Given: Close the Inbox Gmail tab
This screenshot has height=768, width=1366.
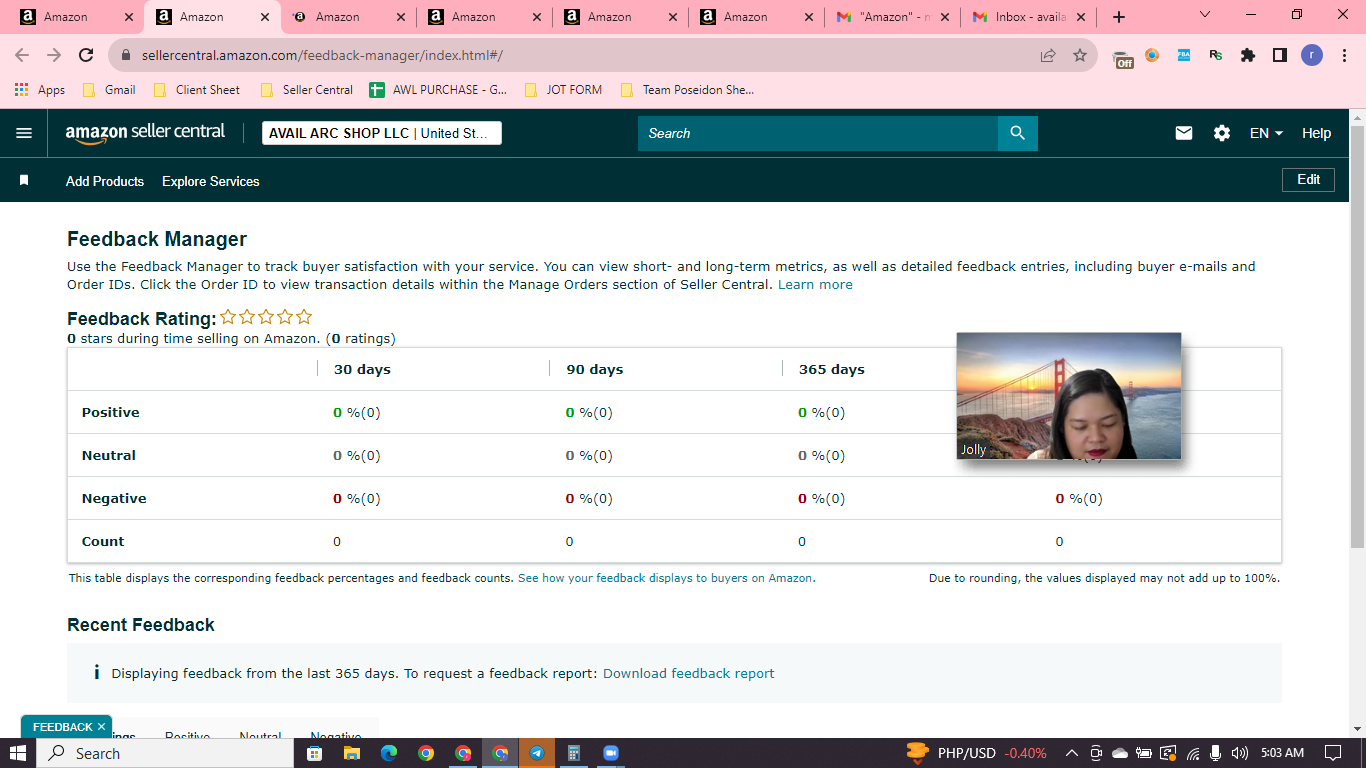Looking at the screenshot, I should point(1081,17).
